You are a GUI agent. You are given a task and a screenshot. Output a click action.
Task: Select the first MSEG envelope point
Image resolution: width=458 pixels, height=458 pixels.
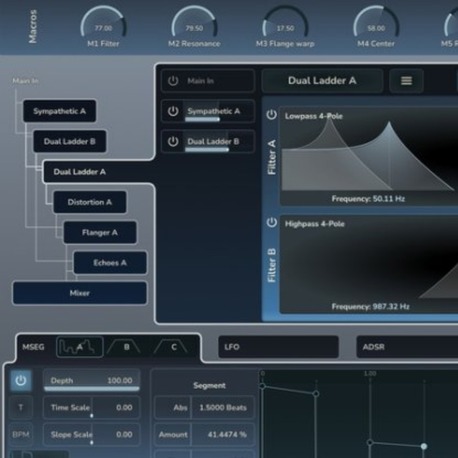262,386
